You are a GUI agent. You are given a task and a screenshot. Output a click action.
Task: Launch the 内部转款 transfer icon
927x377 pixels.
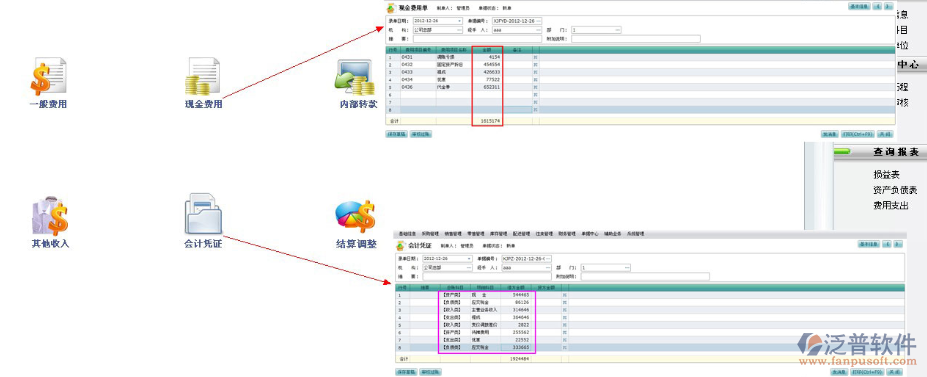(x=355, y=77)
